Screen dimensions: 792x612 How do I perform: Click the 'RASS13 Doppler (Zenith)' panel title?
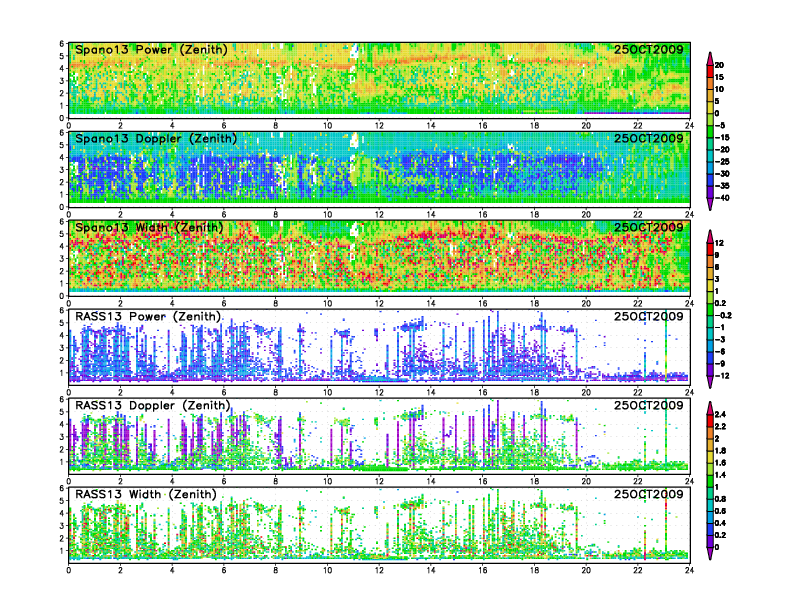click(x=153, y=405)
